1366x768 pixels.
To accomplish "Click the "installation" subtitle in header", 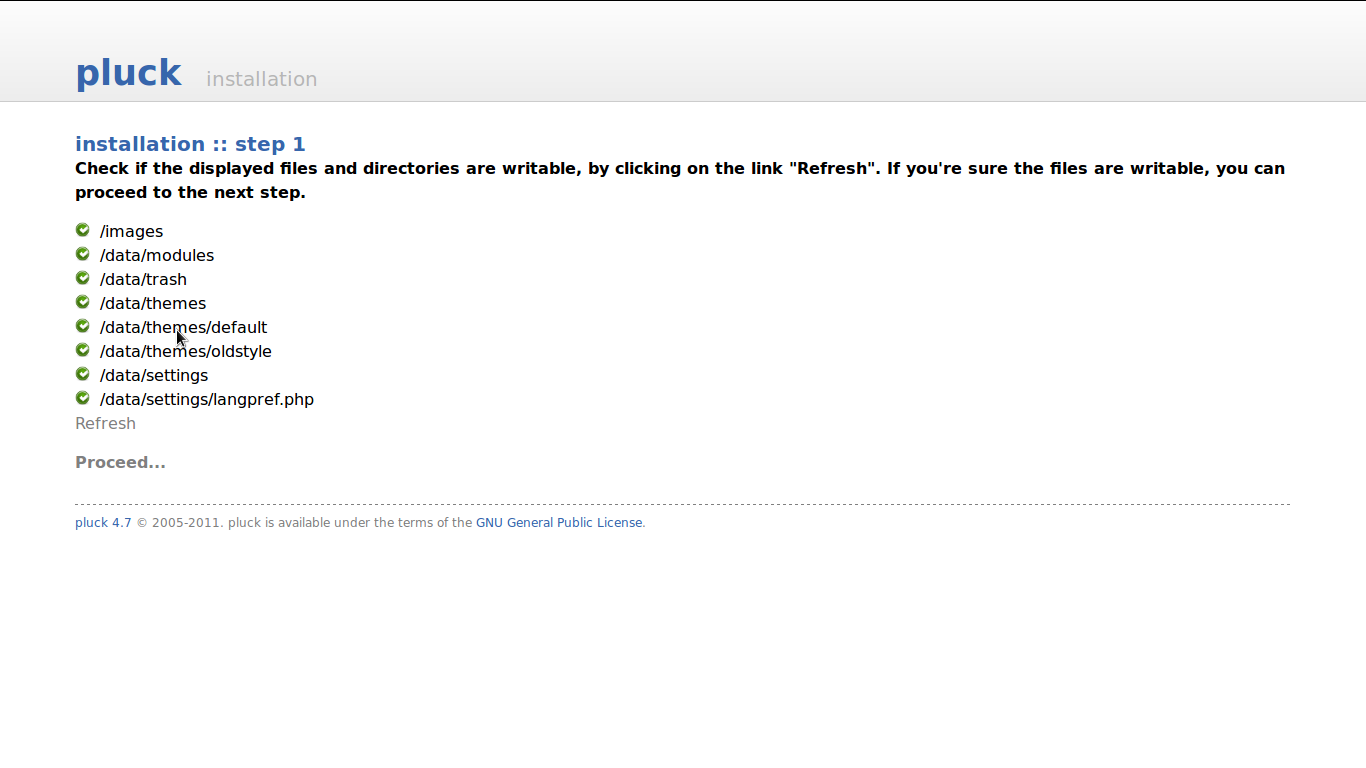I will pyautogui.click(x=261, y=79).
